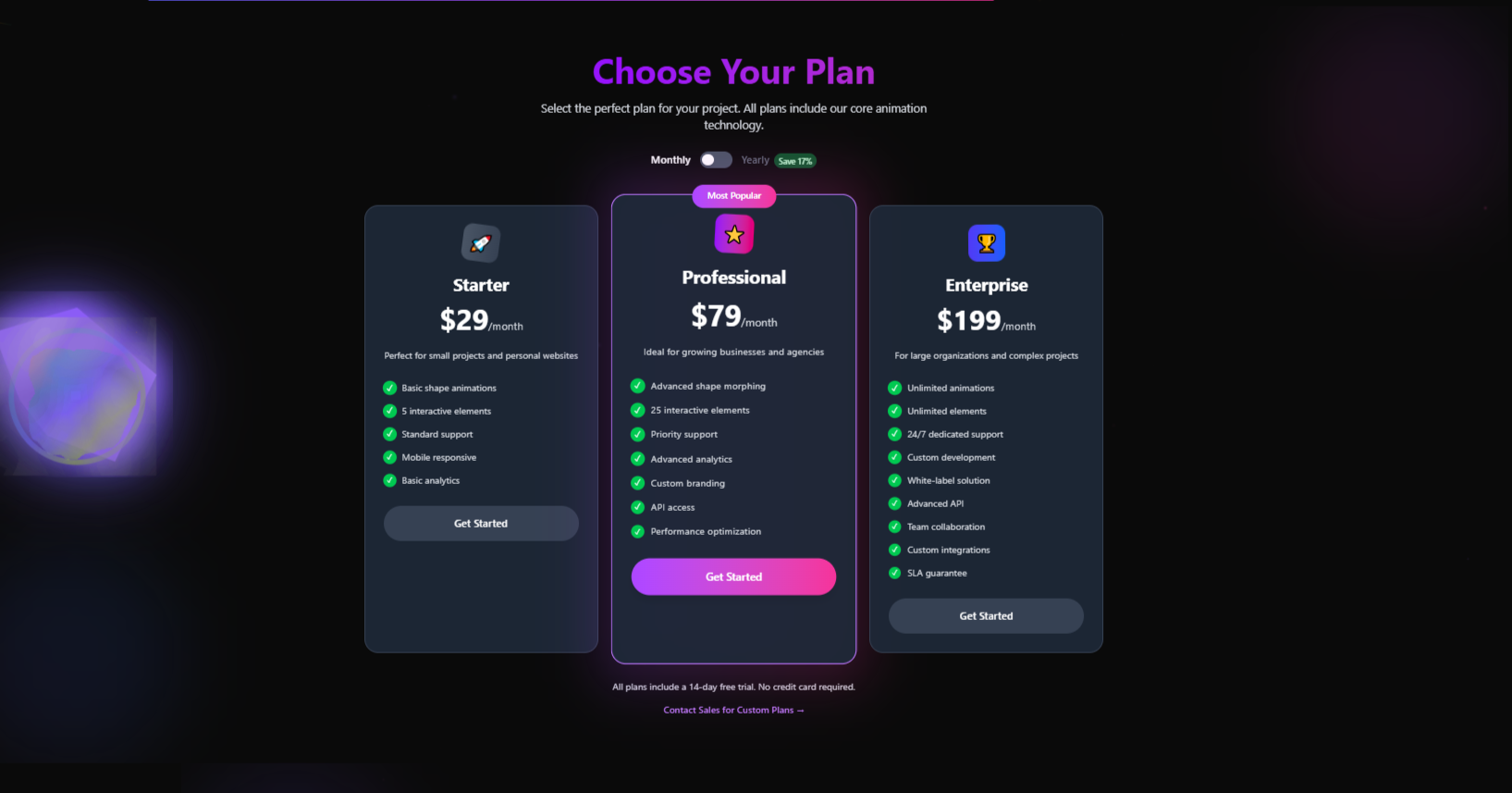Click the Most Popular badge

point(734,196)
